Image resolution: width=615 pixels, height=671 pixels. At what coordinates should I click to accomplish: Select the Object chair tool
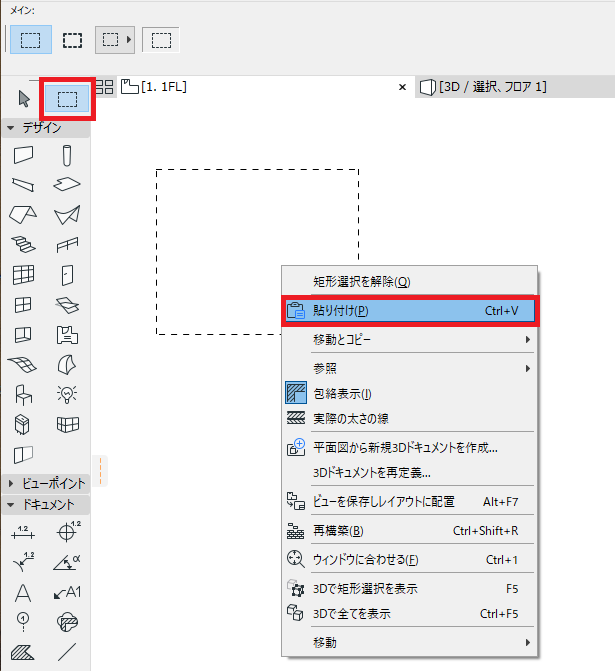(x=23, y=395)
